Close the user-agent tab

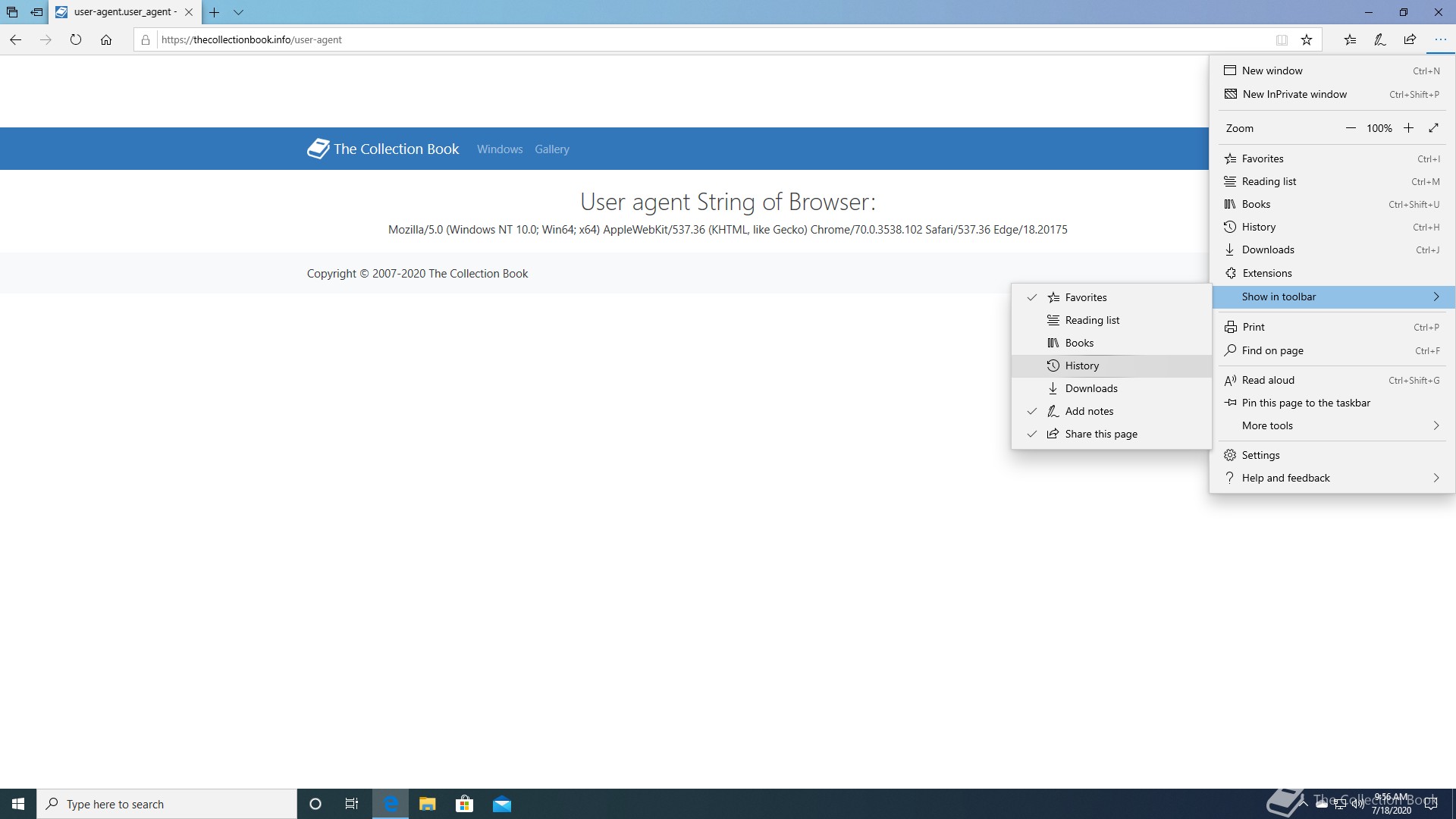tap(189, 12)
